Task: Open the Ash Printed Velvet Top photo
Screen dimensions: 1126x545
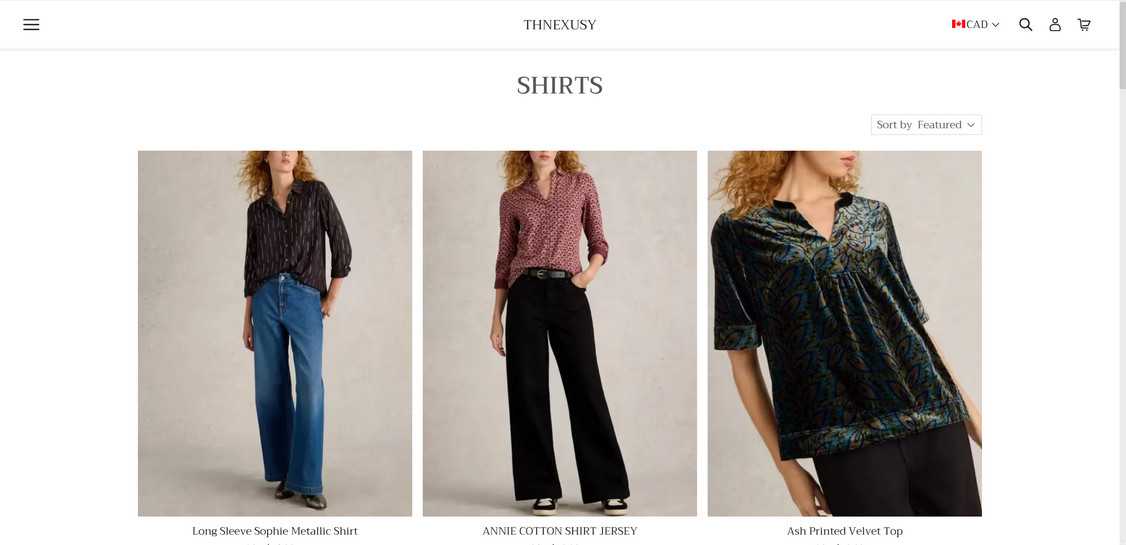Action: tap(844, 333)
